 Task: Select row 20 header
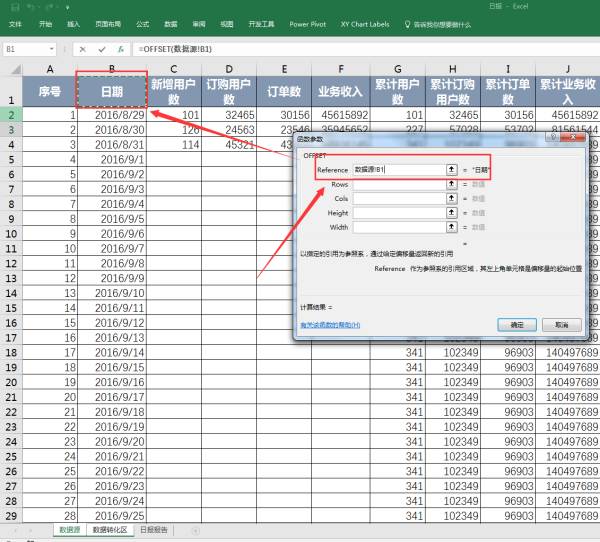coord(11,382)
